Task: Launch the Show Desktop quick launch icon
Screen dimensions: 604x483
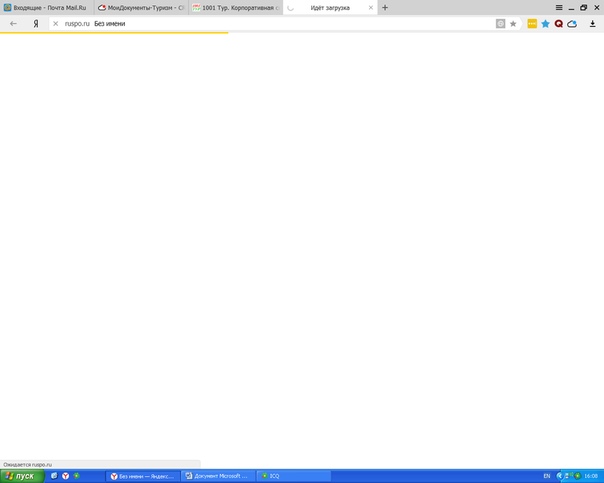Action: coord(54,476)
